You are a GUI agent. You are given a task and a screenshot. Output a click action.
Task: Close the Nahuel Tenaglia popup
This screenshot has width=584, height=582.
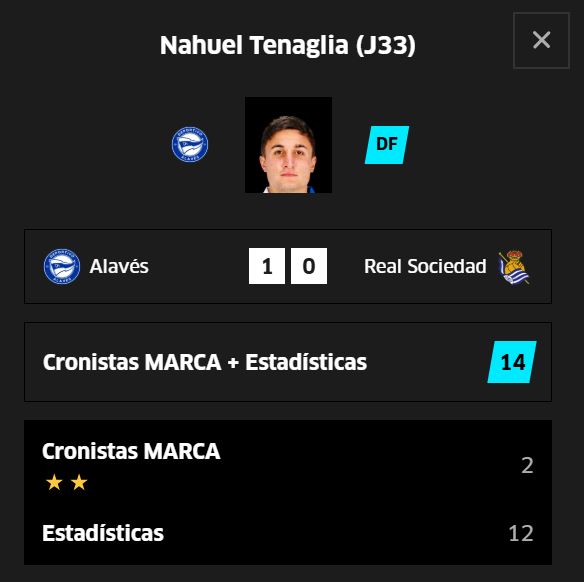coord(541,40)
